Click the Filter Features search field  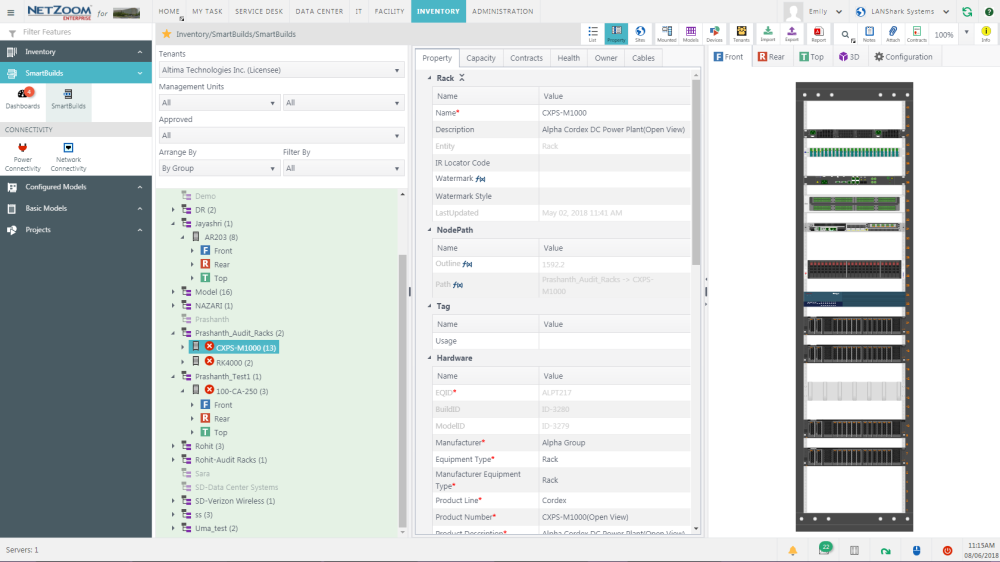click(80, 32)
